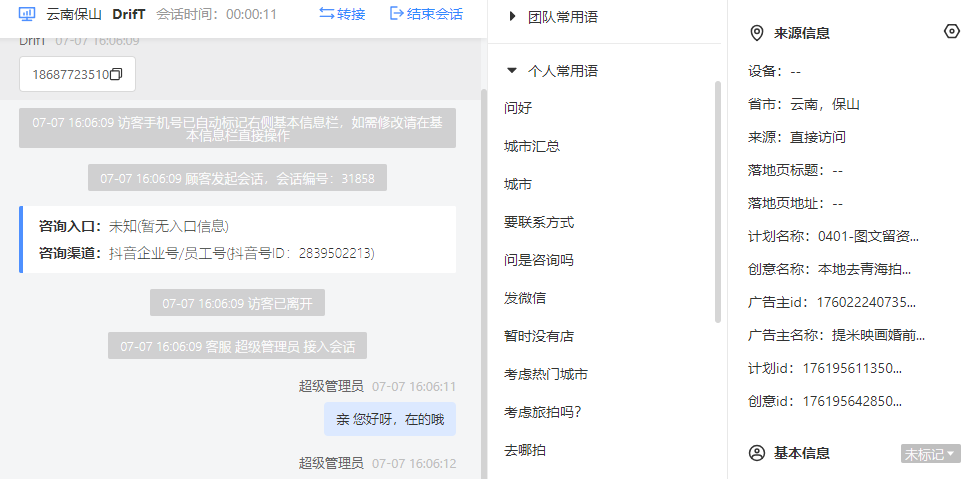Viewport: 963px width, 479px height.
Task: Click the 访客手机号已自动标记 system notice
Action: pyautogui.click(x=237, y=128)
